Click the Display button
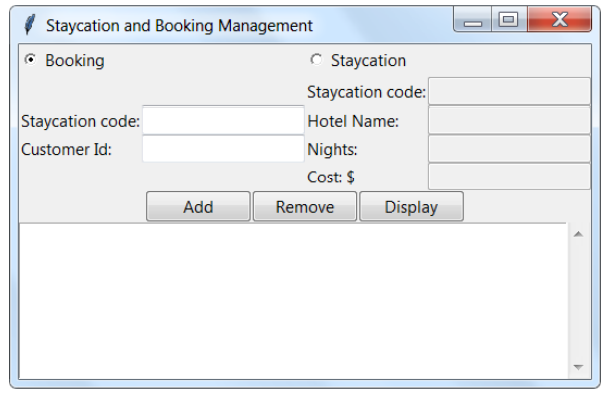The height and width of the screenshot is (393, 610). pos(411,207)
